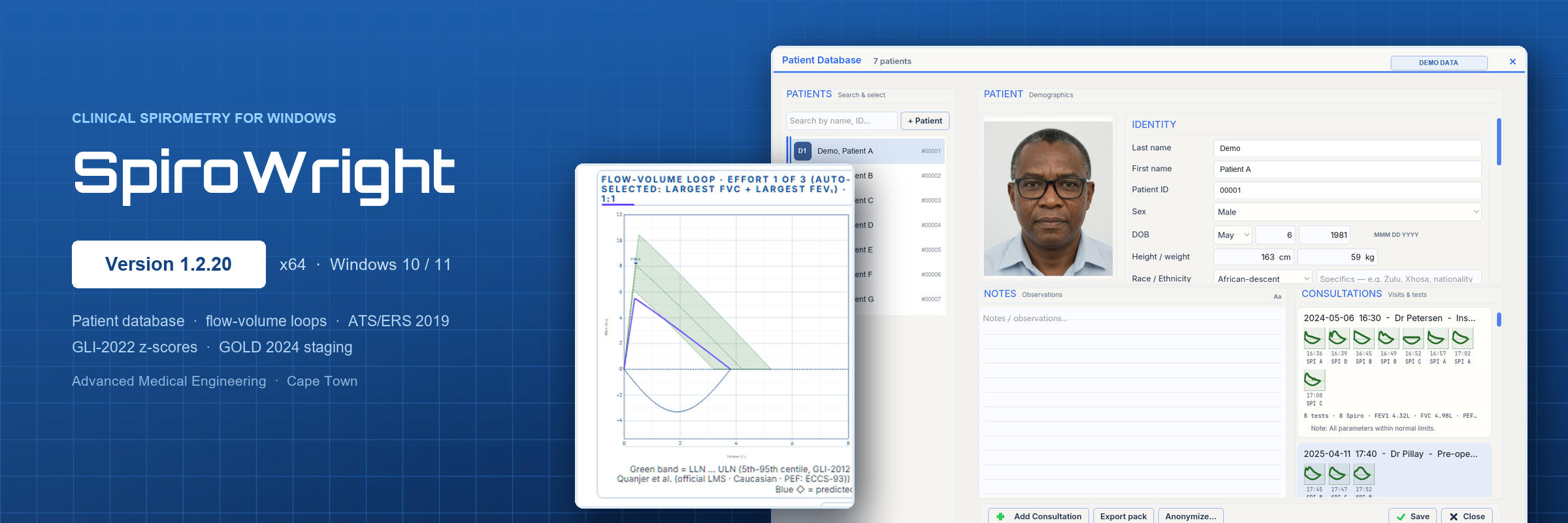The height and width of the screenshot is (523, 1568).
Task: Click the First name field
Action: tap(1348, 169)
